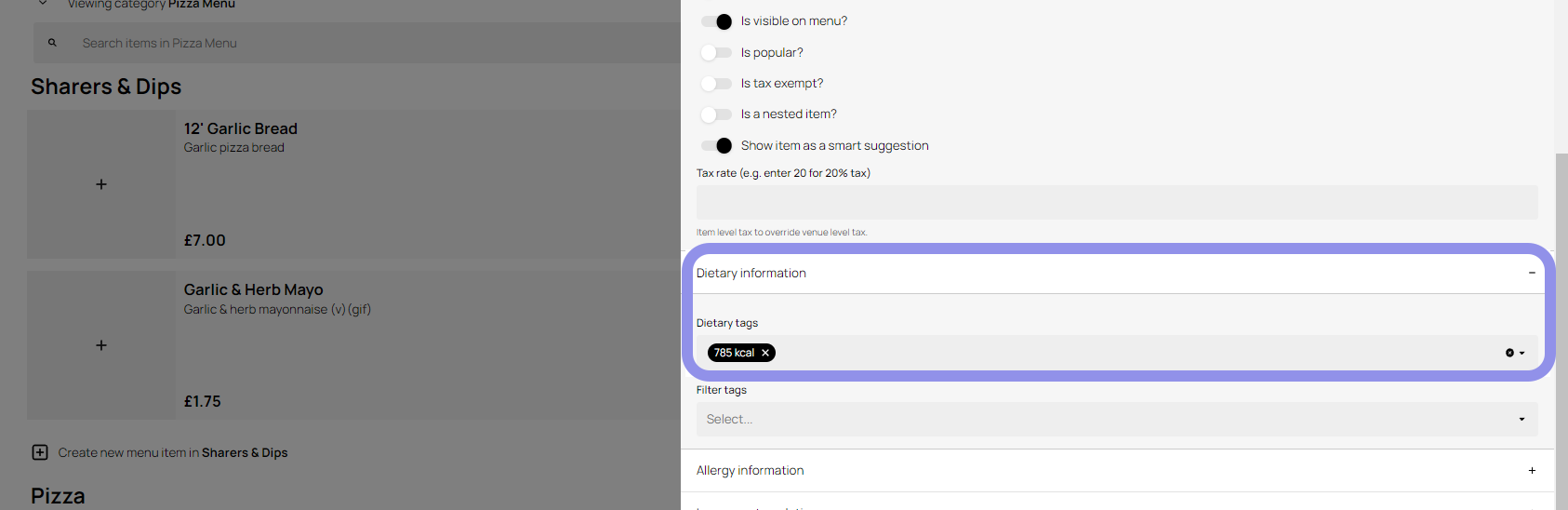Image resolution: width=1568 pixels, height=510 pixels.
Task: Click the plus image placeholder for 12' Garlic Bread
Action: coord(101,184)
